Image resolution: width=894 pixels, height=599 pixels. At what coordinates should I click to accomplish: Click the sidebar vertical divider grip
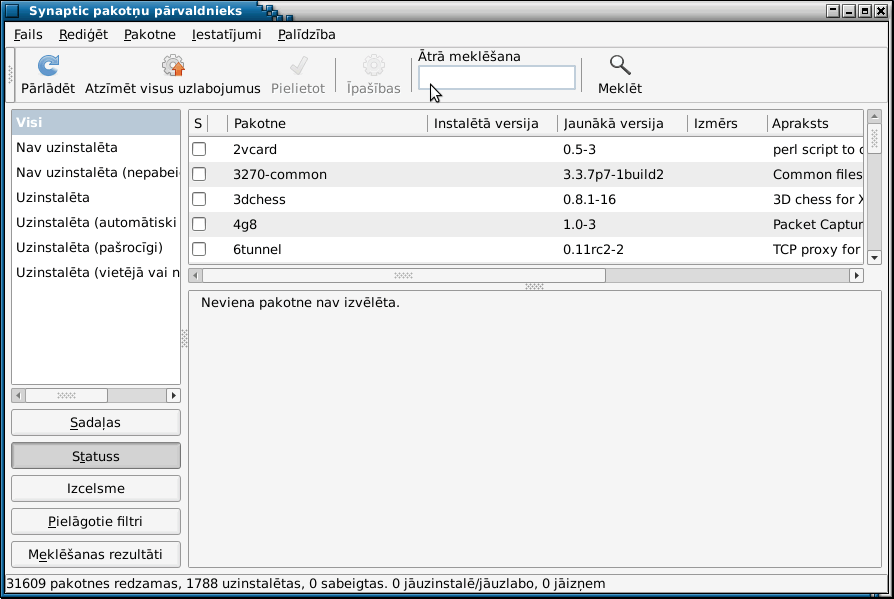pyautogui.click(x=184, y=339)
